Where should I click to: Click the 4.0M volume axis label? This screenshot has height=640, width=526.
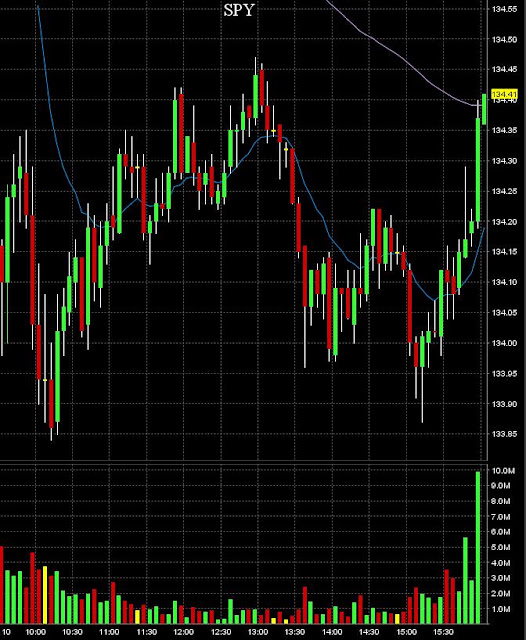tap(501, 563)
